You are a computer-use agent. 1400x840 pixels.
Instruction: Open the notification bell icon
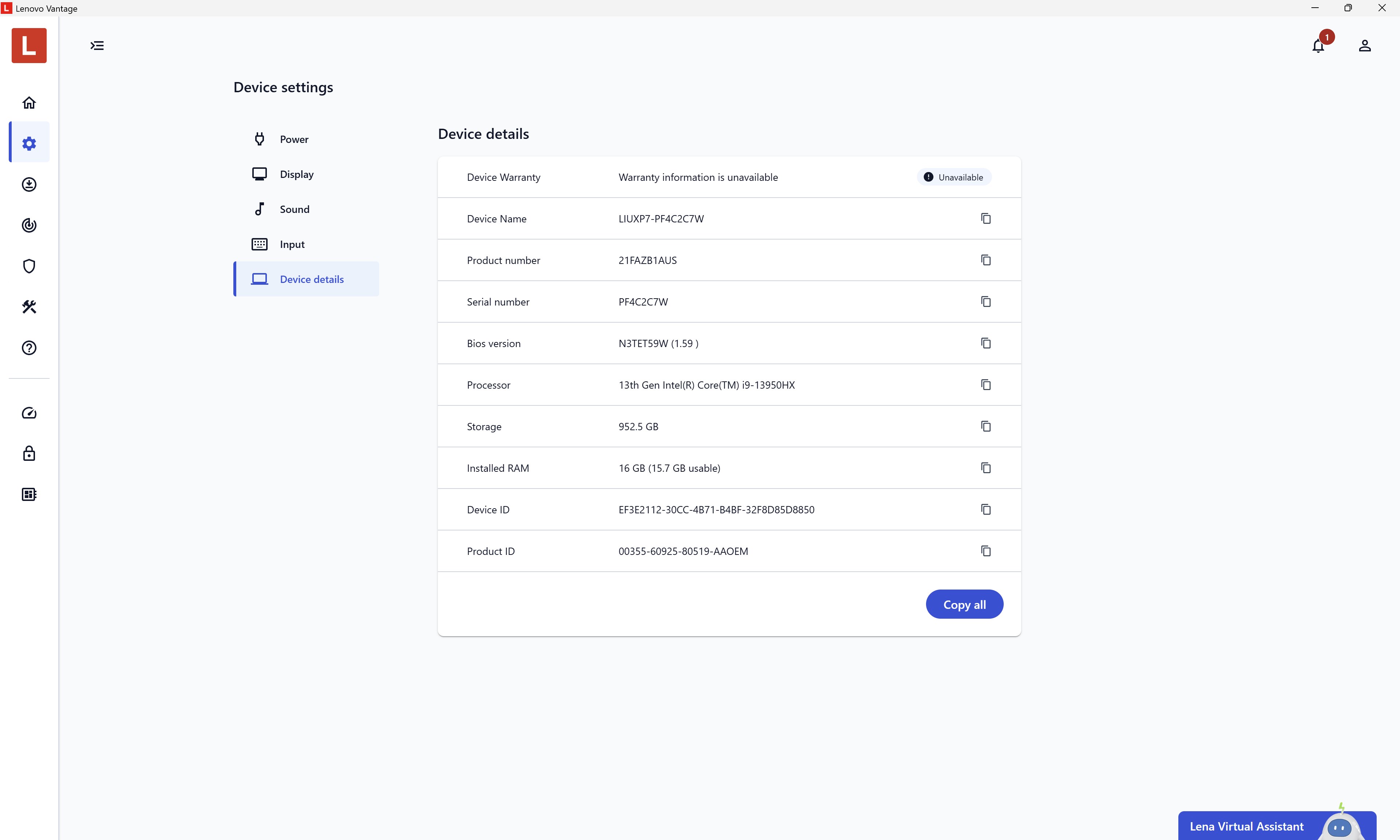[1318, 46]
